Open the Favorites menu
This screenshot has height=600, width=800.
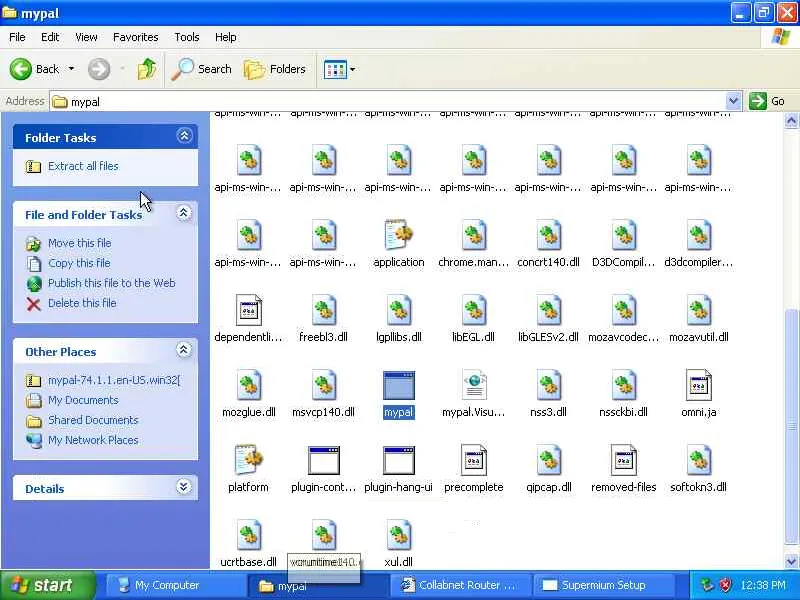(x=136, y=37)
